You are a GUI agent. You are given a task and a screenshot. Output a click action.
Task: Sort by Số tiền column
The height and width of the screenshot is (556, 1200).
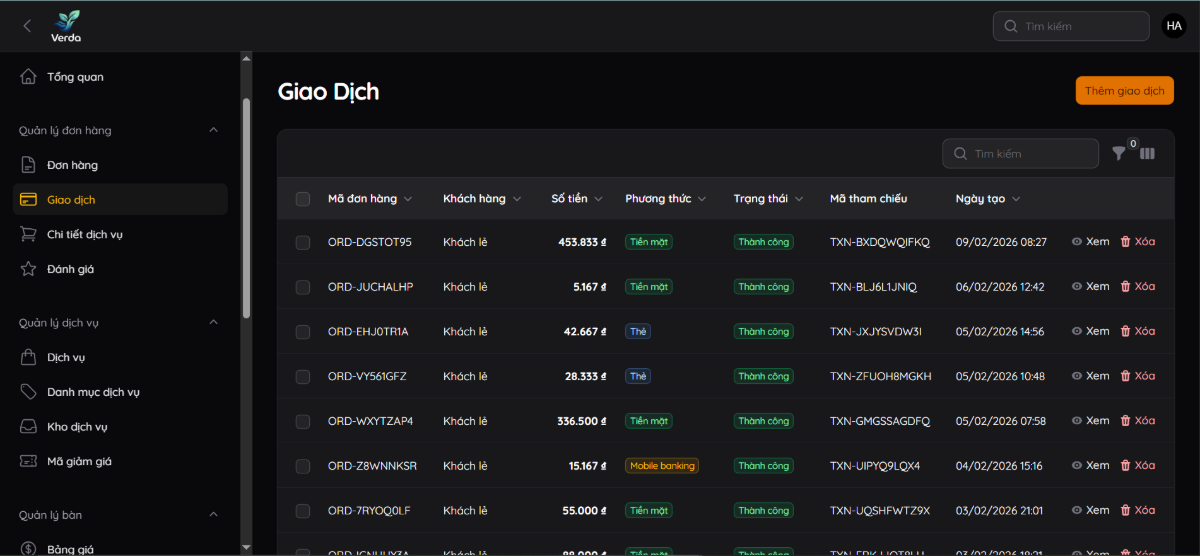tap(577, 199)
